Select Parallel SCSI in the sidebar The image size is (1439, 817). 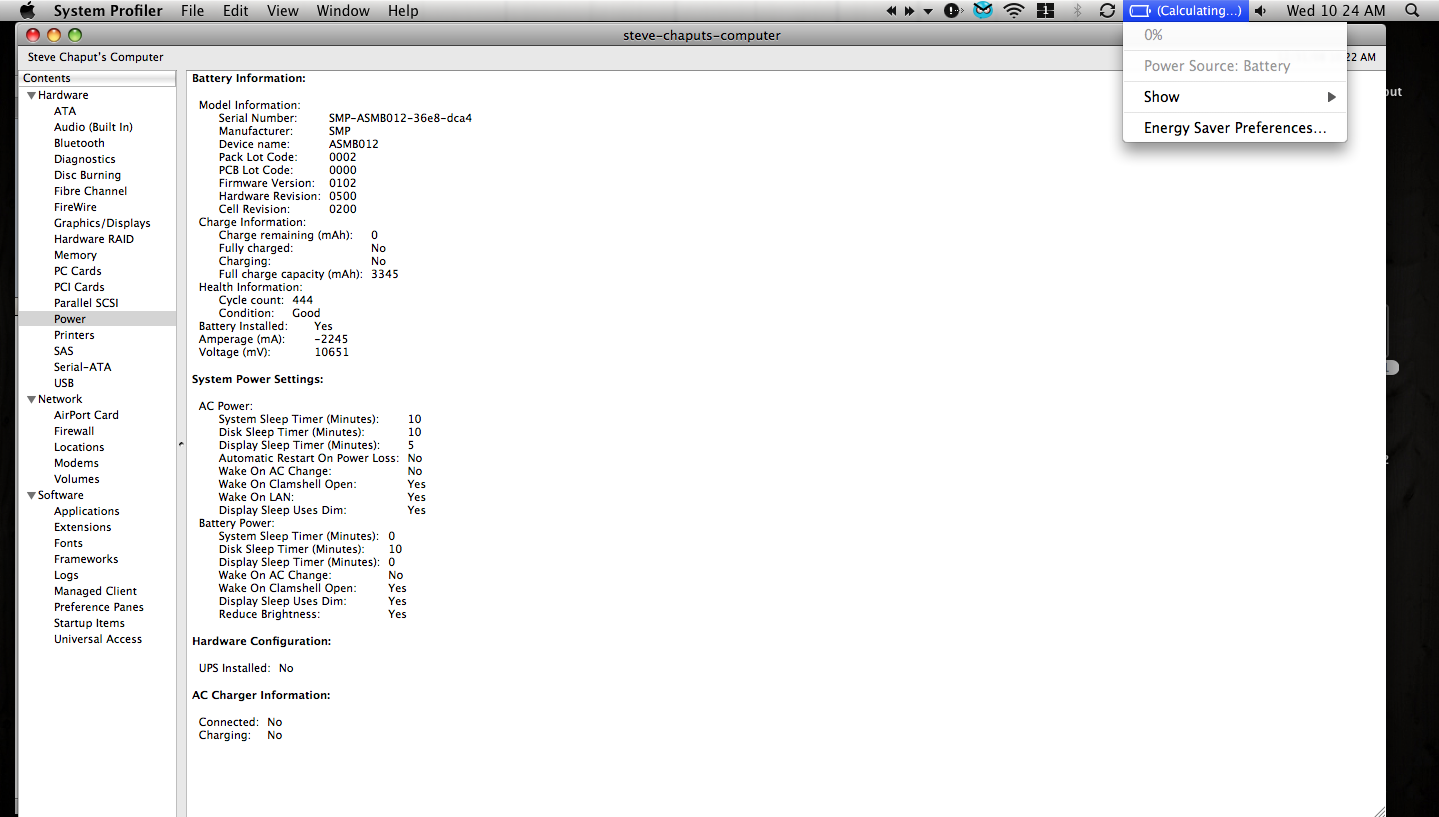pyautogui.click(x=87, y=303)
